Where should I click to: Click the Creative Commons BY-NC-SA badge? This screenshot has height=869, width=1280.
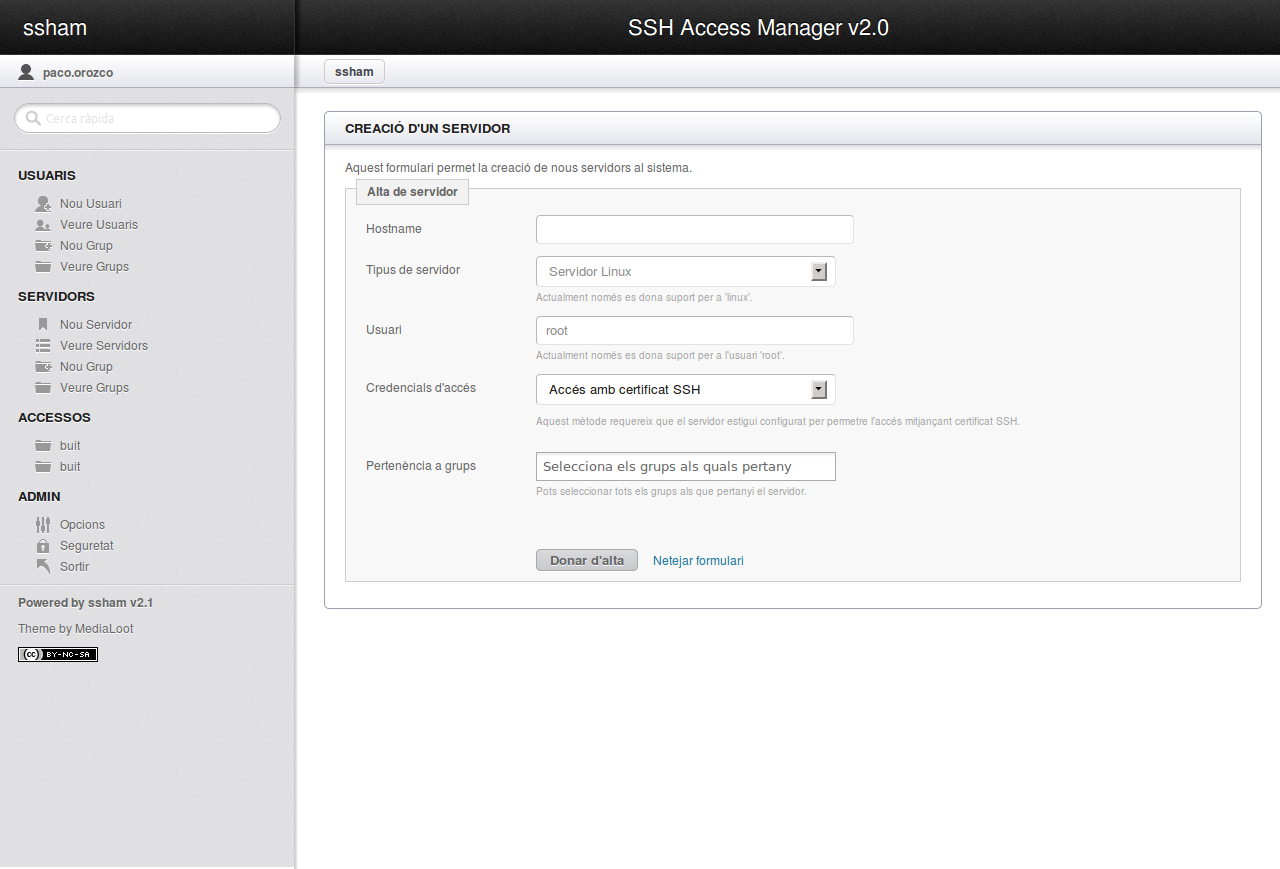[x=57, y=654]
